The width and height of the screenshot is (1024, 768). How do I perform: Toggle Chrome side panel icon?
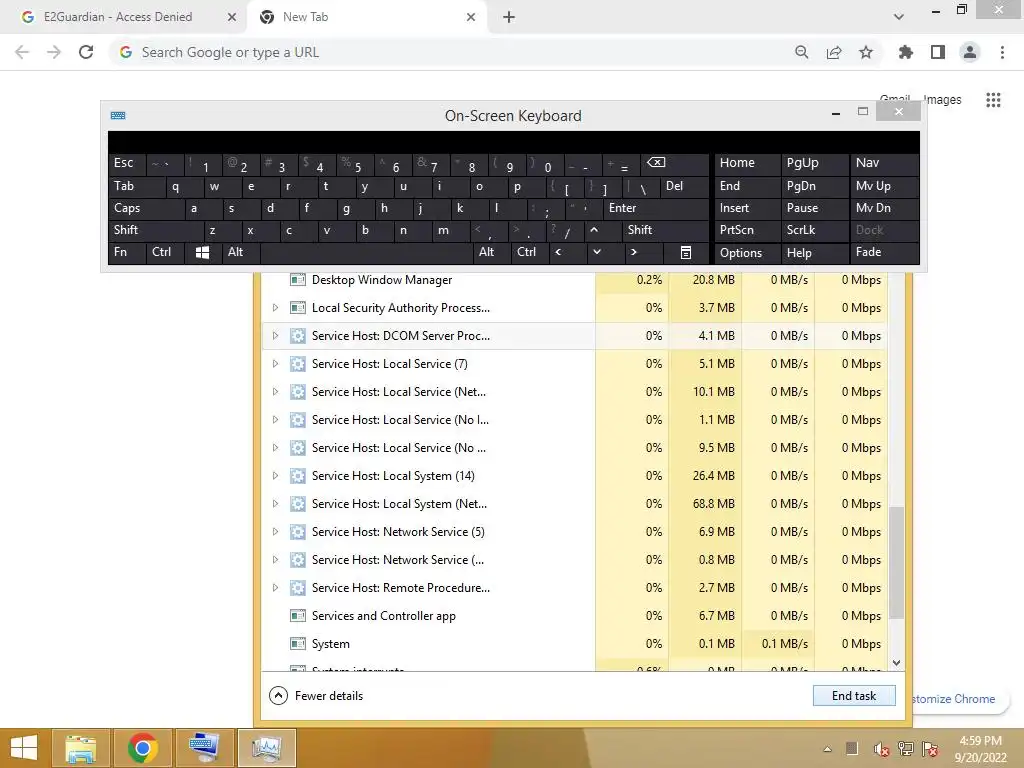click(x=938, y=52)
